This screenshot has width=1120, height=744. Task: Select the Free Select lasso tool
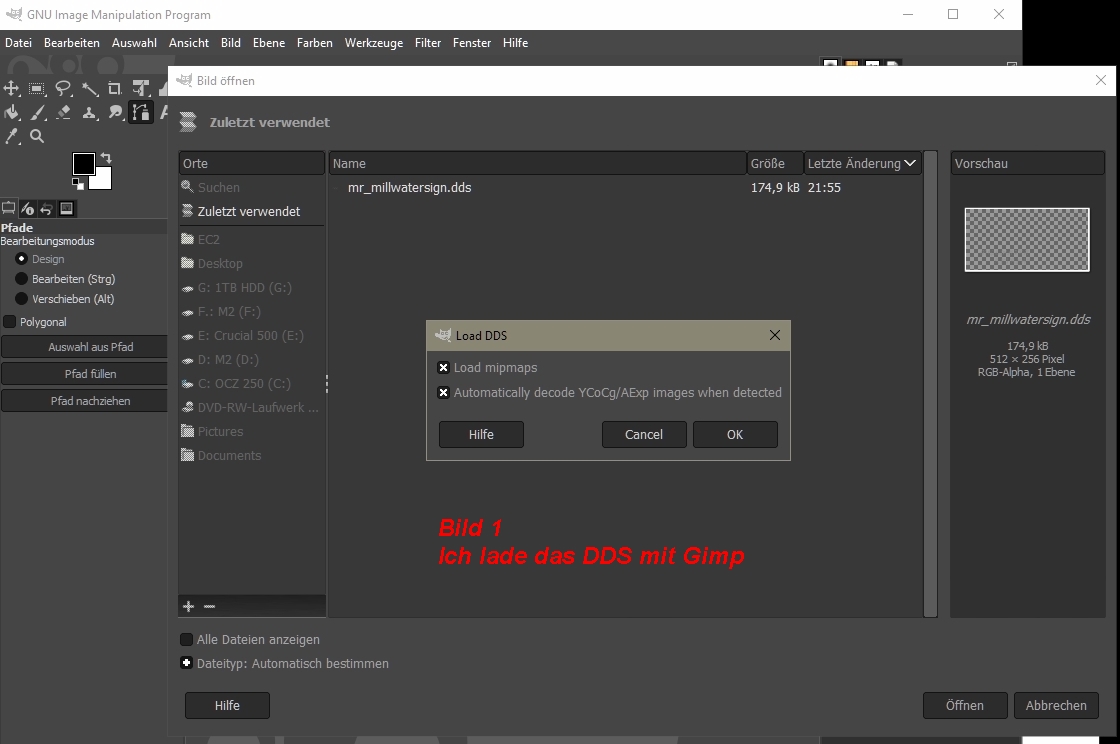(63, 89)
